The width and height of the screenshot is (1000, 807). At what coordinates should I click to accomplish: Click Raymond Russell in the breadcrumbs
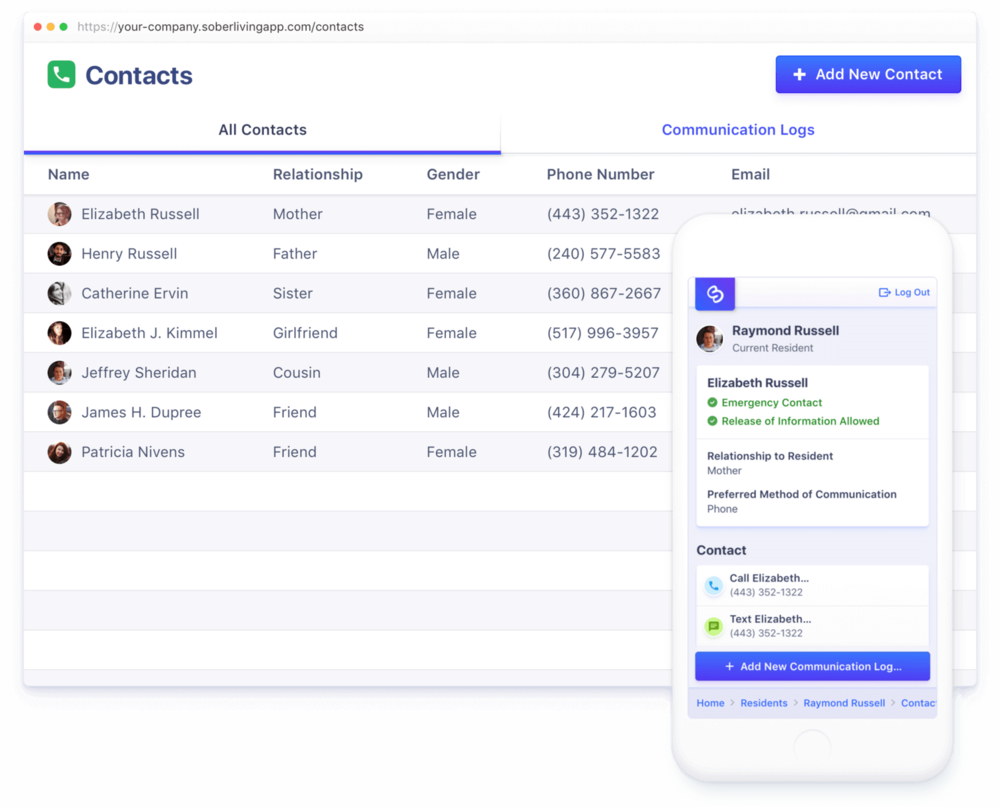[844, 703]
